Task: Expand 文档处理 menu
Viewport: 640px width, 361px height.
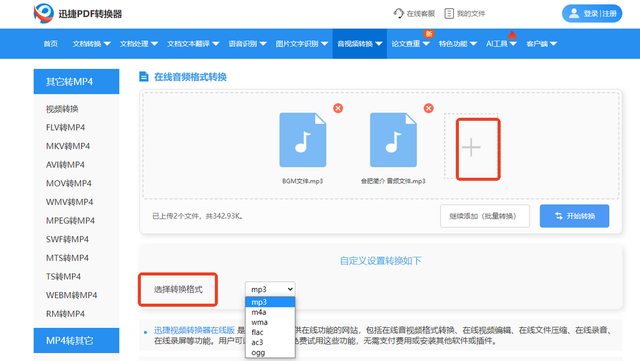Action: [139, 44]
